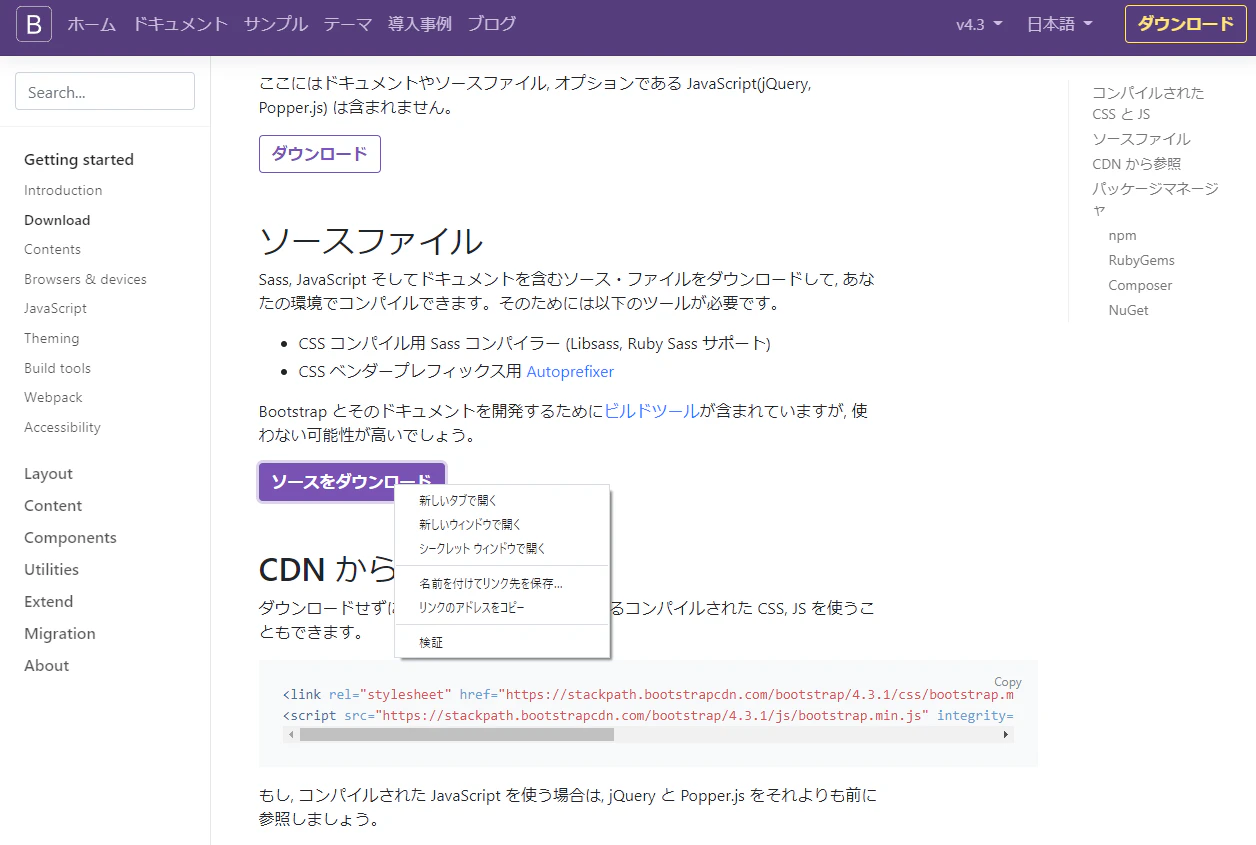Jump to NuGet in table of contents
Image resolution: width=1256 pixels, height=845 pixels.
point(1128,310)
